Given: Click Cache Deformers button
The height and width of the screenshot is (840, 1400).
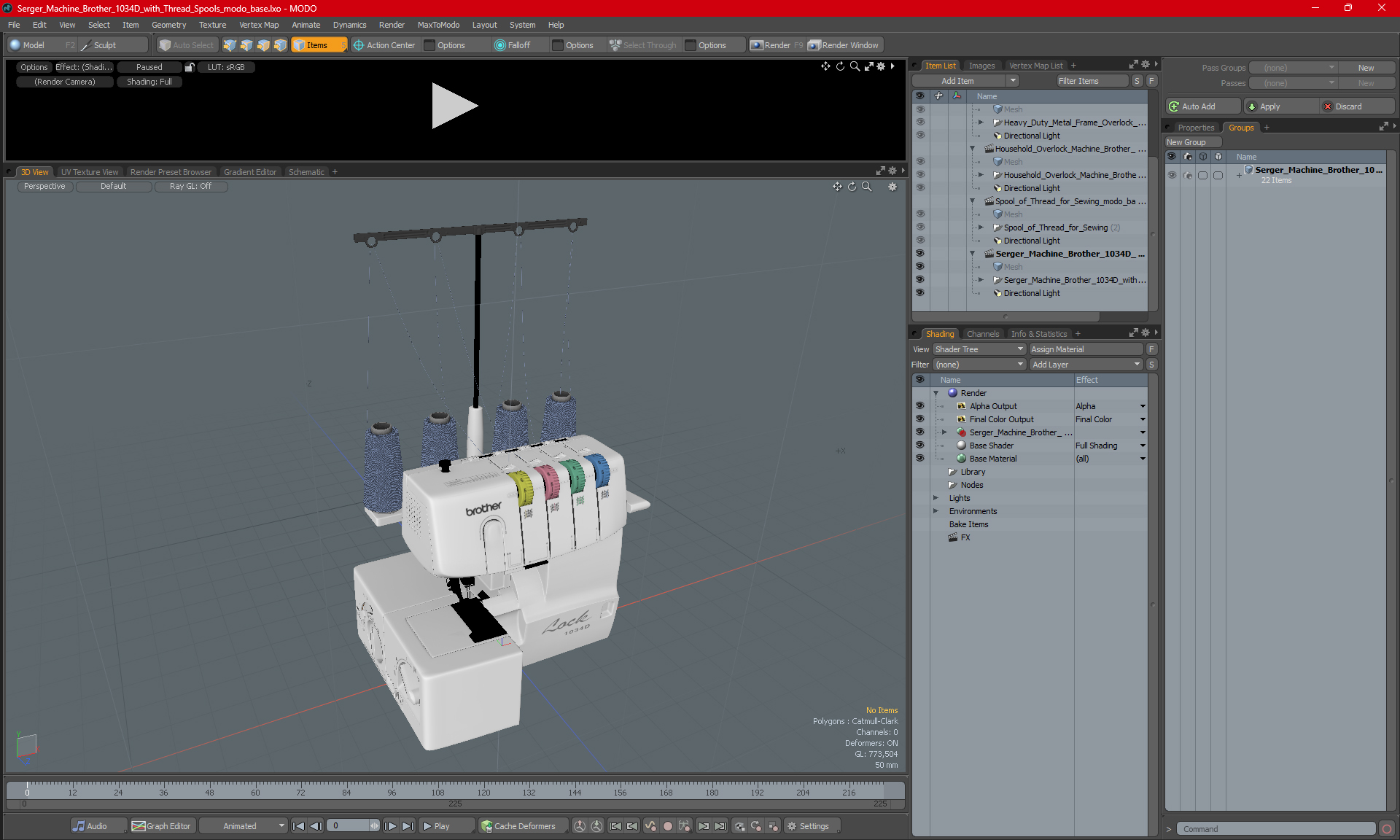Looking at the screenshot, I should [524, 826].
